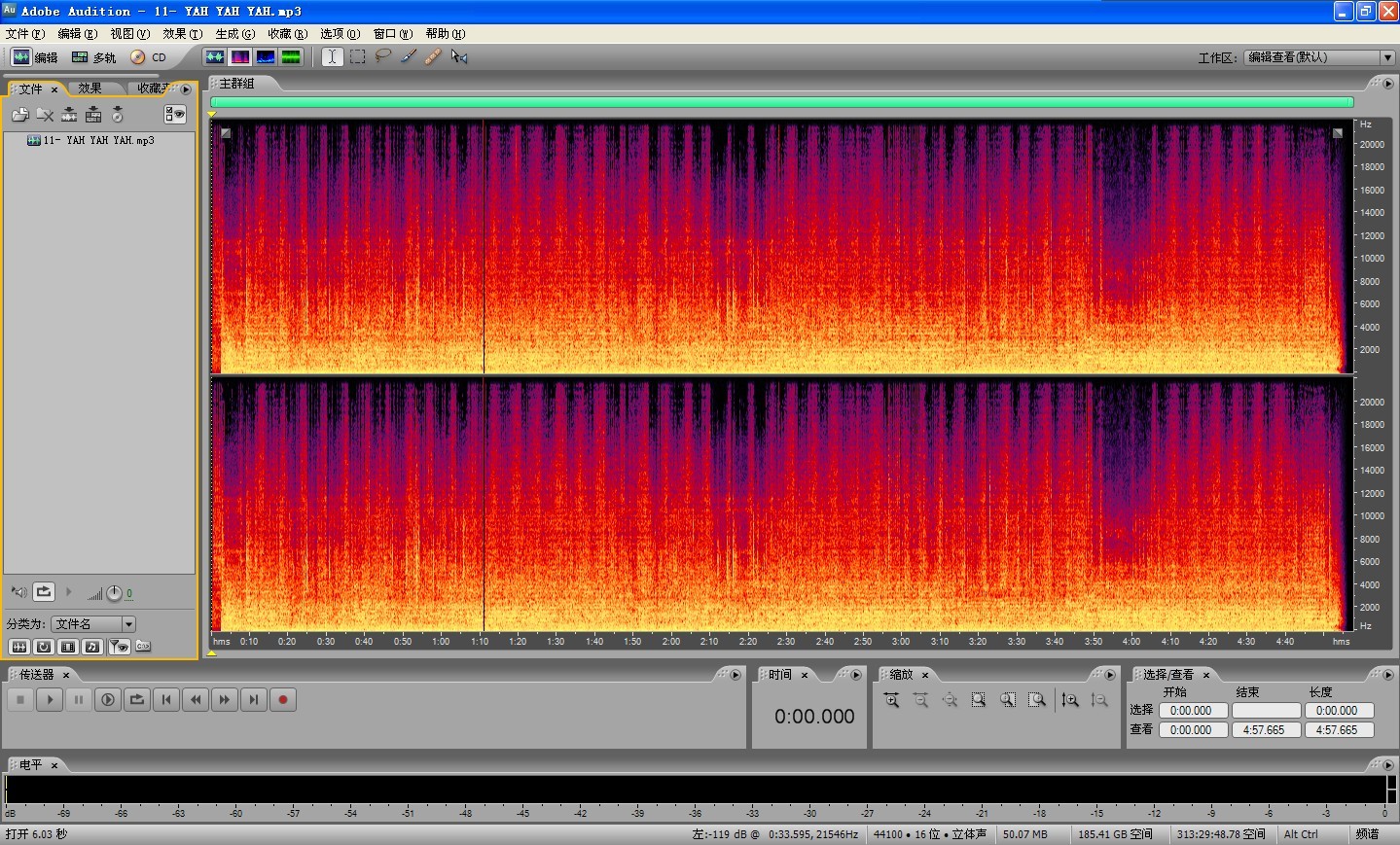Open Zoom panel options flyout arrow

click(1110, 675)
